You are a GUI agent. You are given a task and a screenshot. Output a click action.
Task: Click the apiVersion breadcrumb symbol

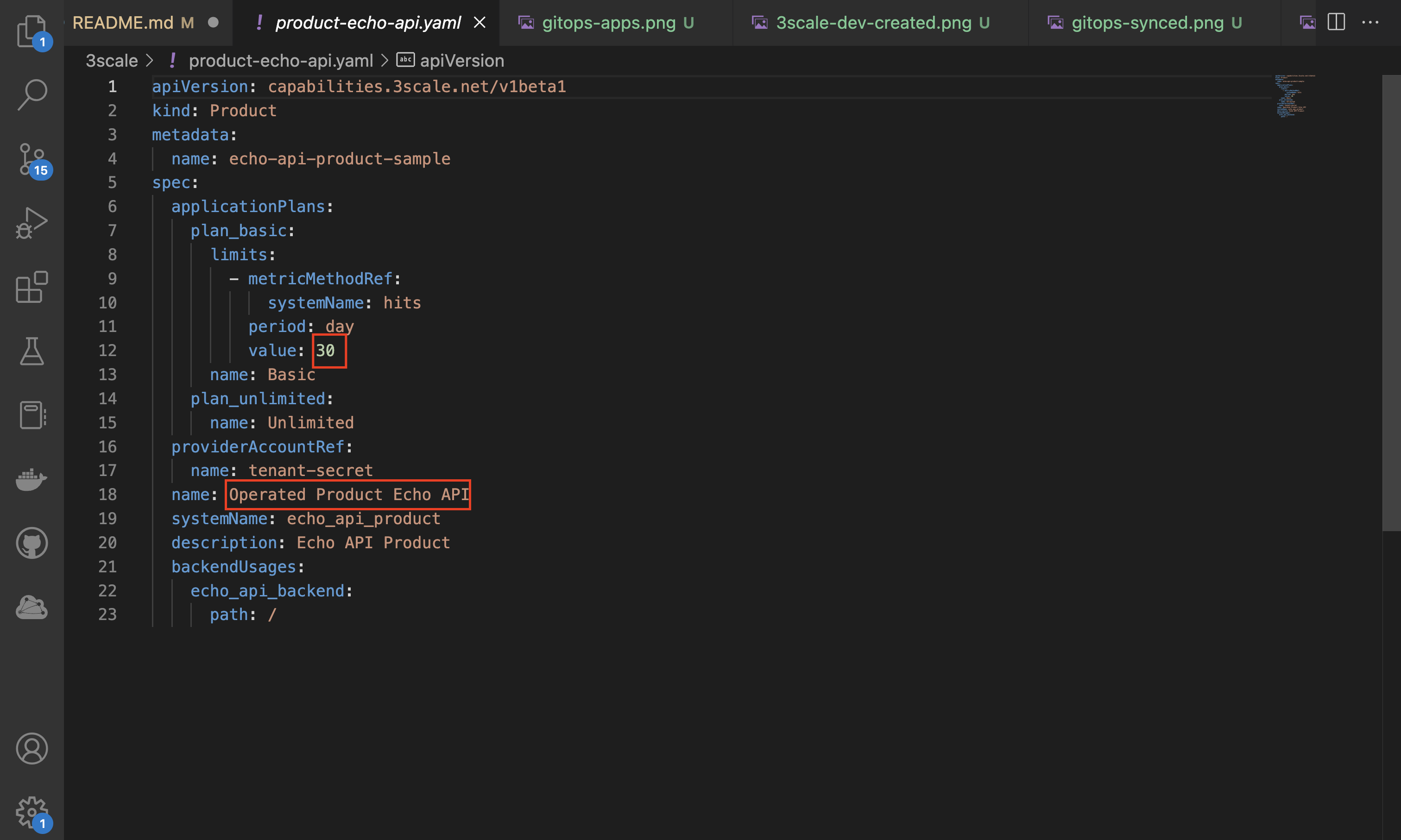tap(461, 61)
